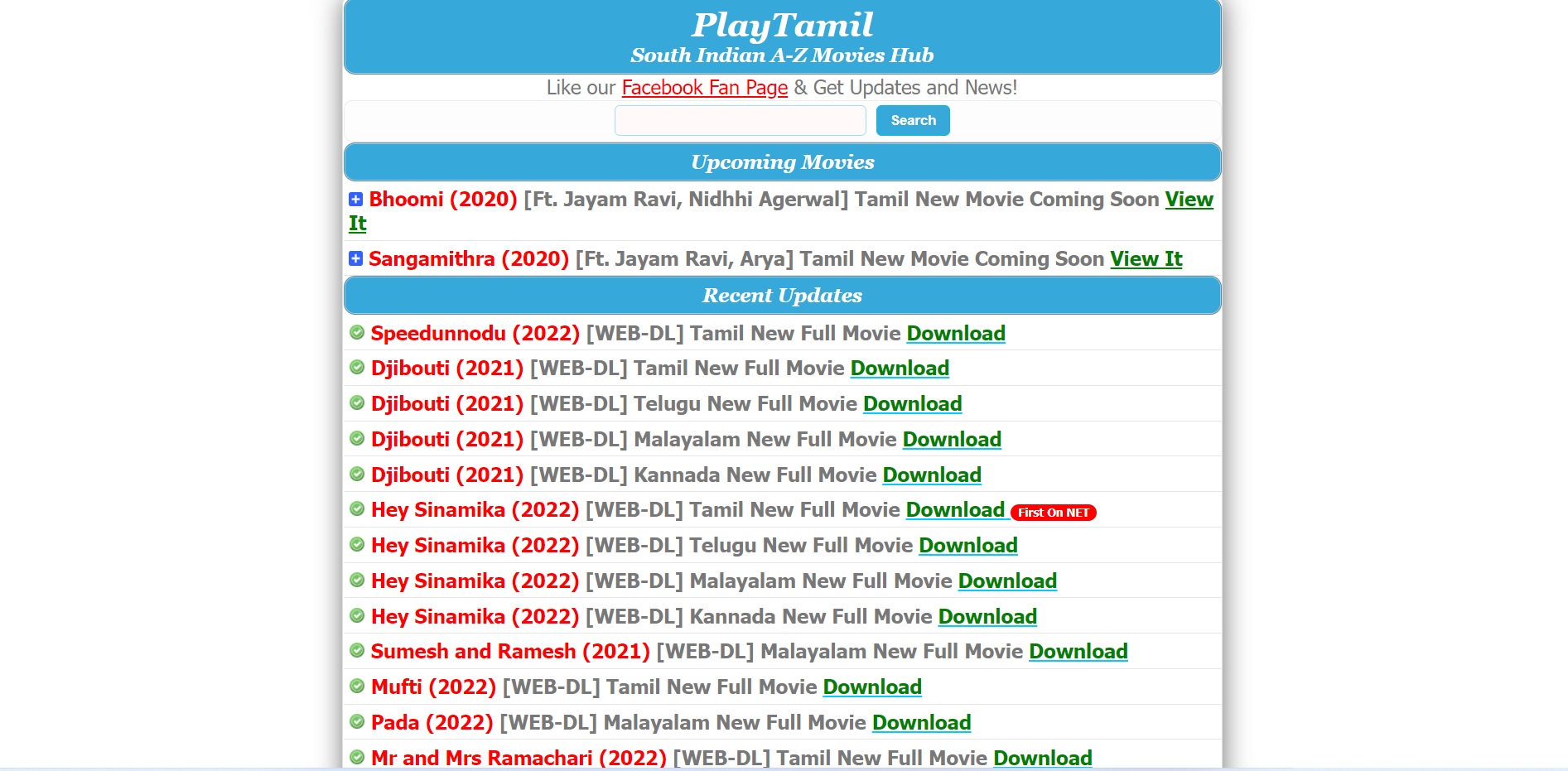Click check icon of Hey Sinamika Tamil row
The width and height of the screenshot is (1568, 771).
tap(357, 508)
